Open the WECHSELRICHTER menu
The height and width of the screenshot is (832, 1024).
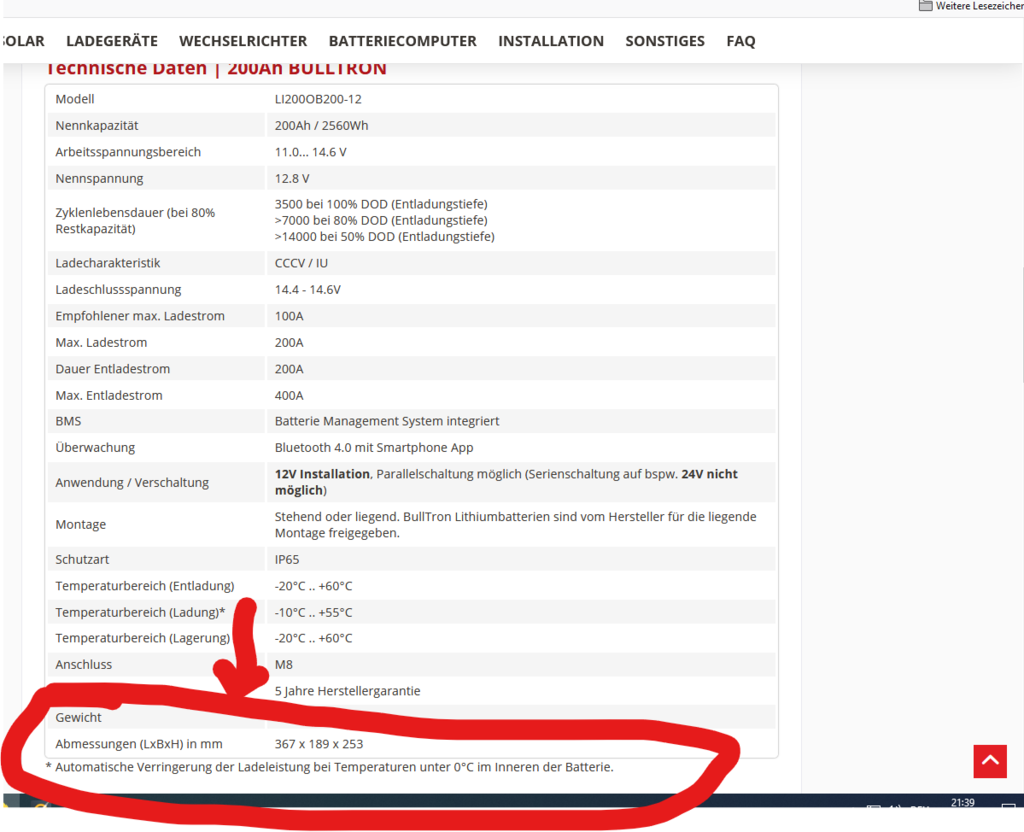point(243,41)
